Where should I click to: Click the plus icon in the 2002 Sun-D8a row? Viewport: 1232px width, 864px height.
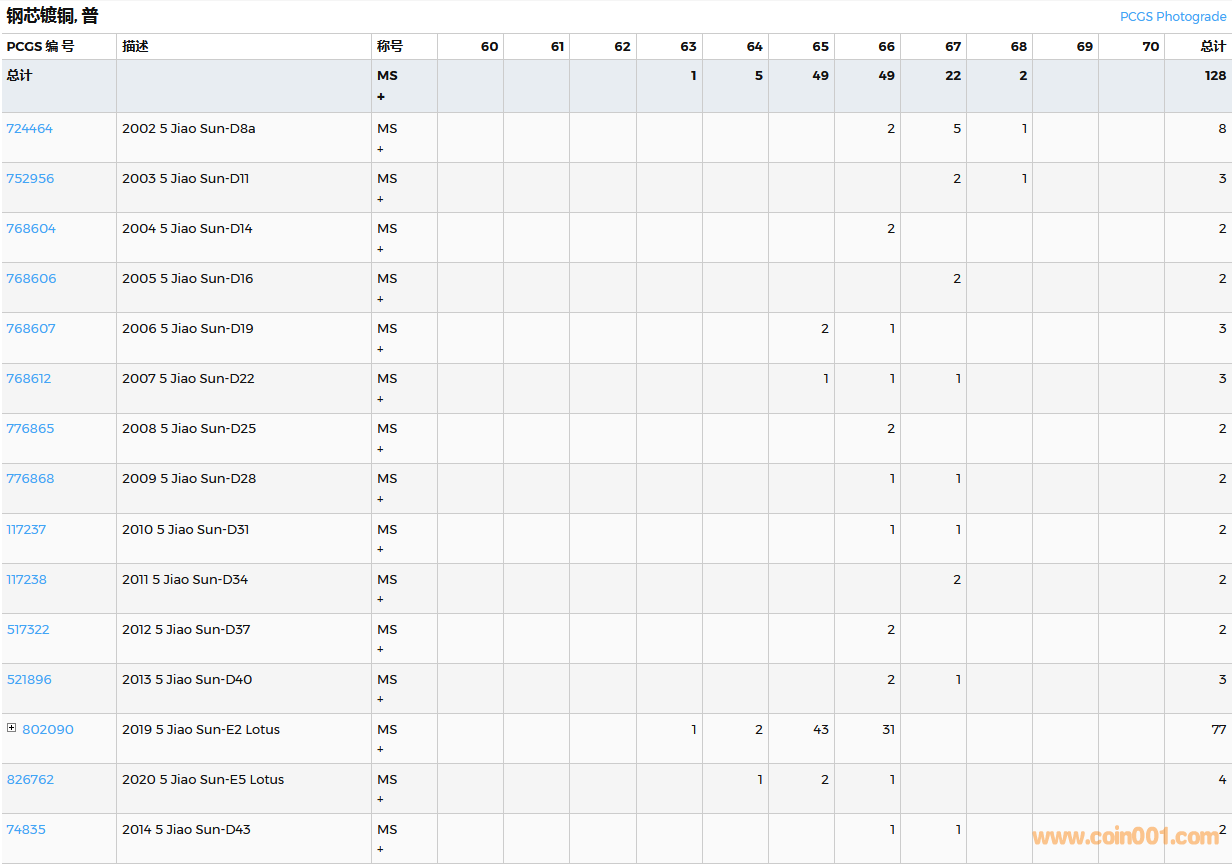tap(380, 149)
